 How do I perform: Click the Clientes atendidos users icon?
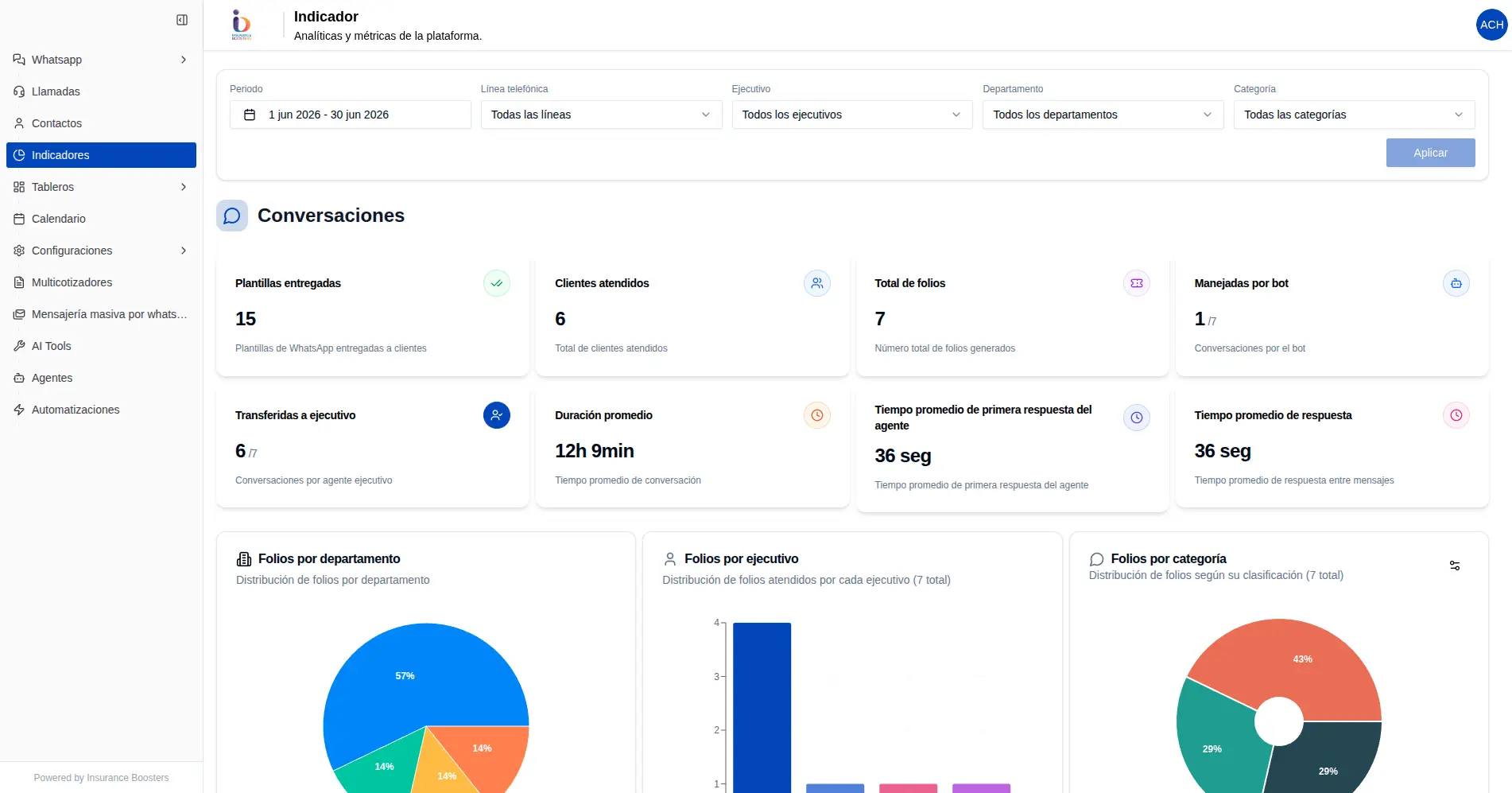816,283
